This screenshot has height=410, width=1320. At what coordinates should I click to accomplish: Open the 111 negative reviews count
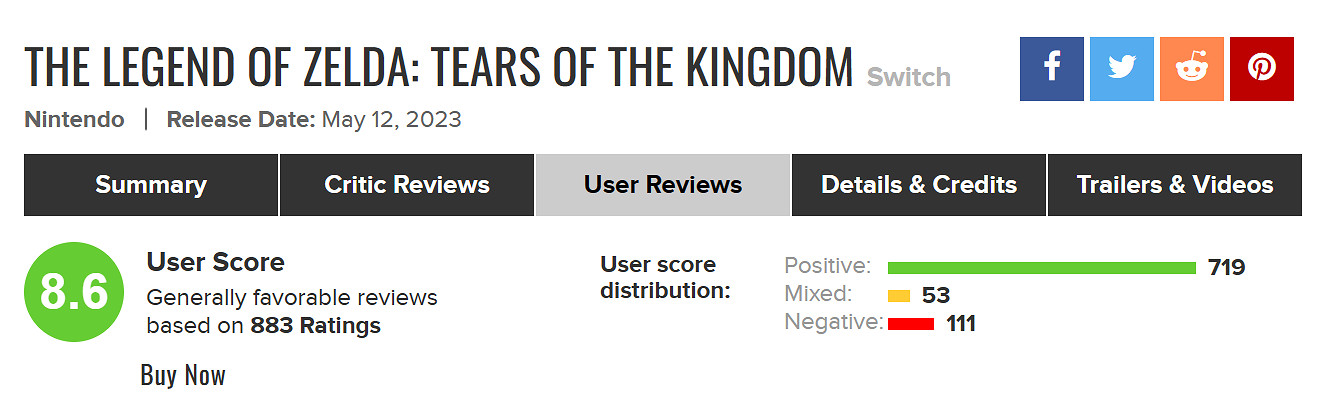pos(960,324)
